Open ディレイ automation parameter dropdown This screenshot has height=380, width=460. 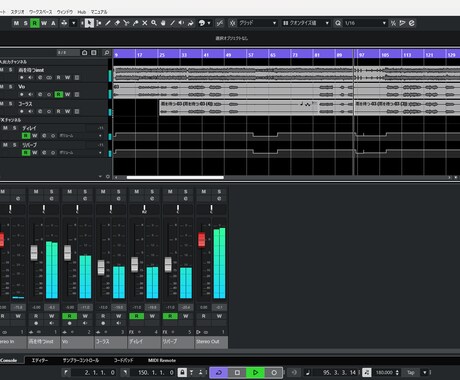pyautogui.click(x=100, y=136)
